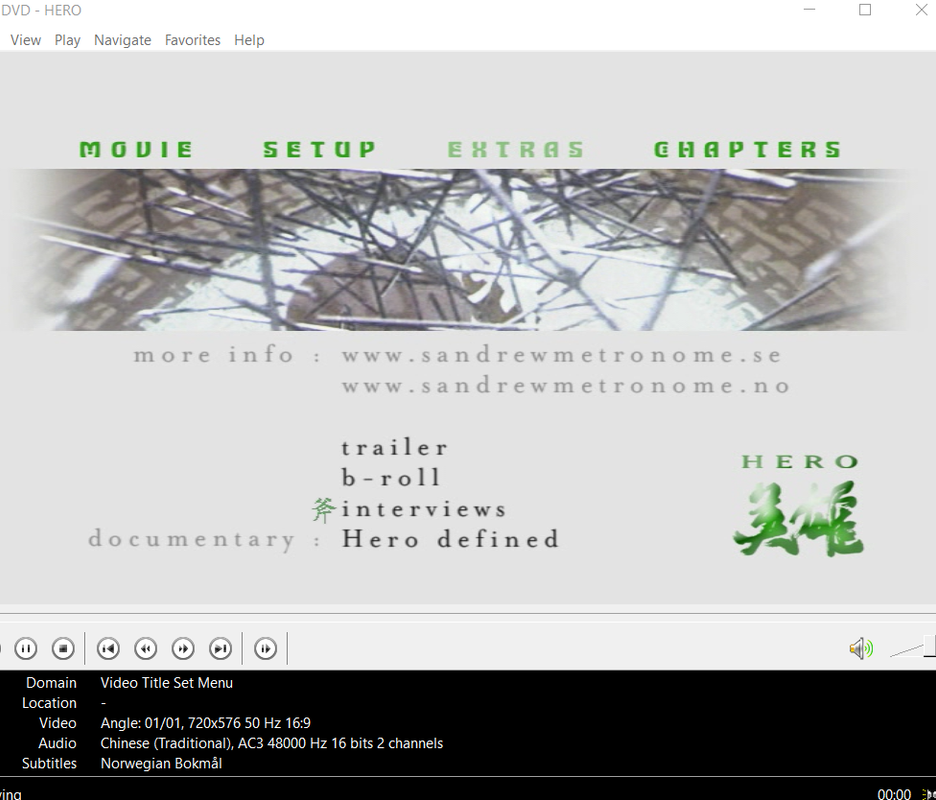Screen dimensions: 936x800
Task: Skip to previous chapter button
Action: click(x=108, y=648)
